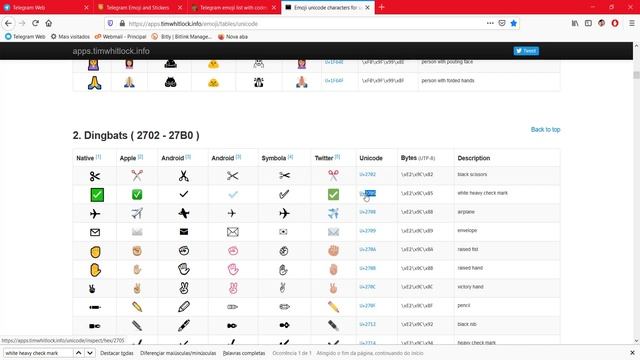This screenshot has width=640, height=360.
Task: Toggle Diferenciar maiúsculas/minúsculas option
Action: [x=178, y=353]
